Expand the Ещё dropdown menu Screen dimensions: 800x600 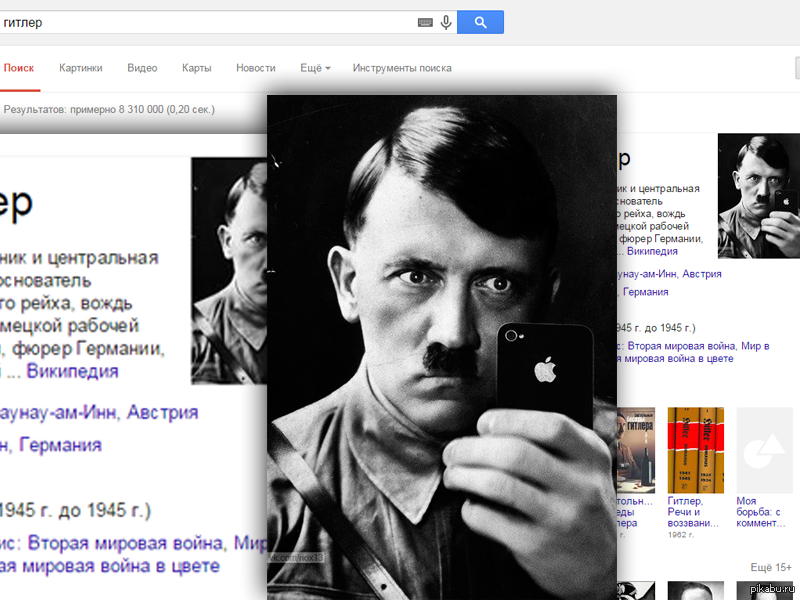click(315, 68)
